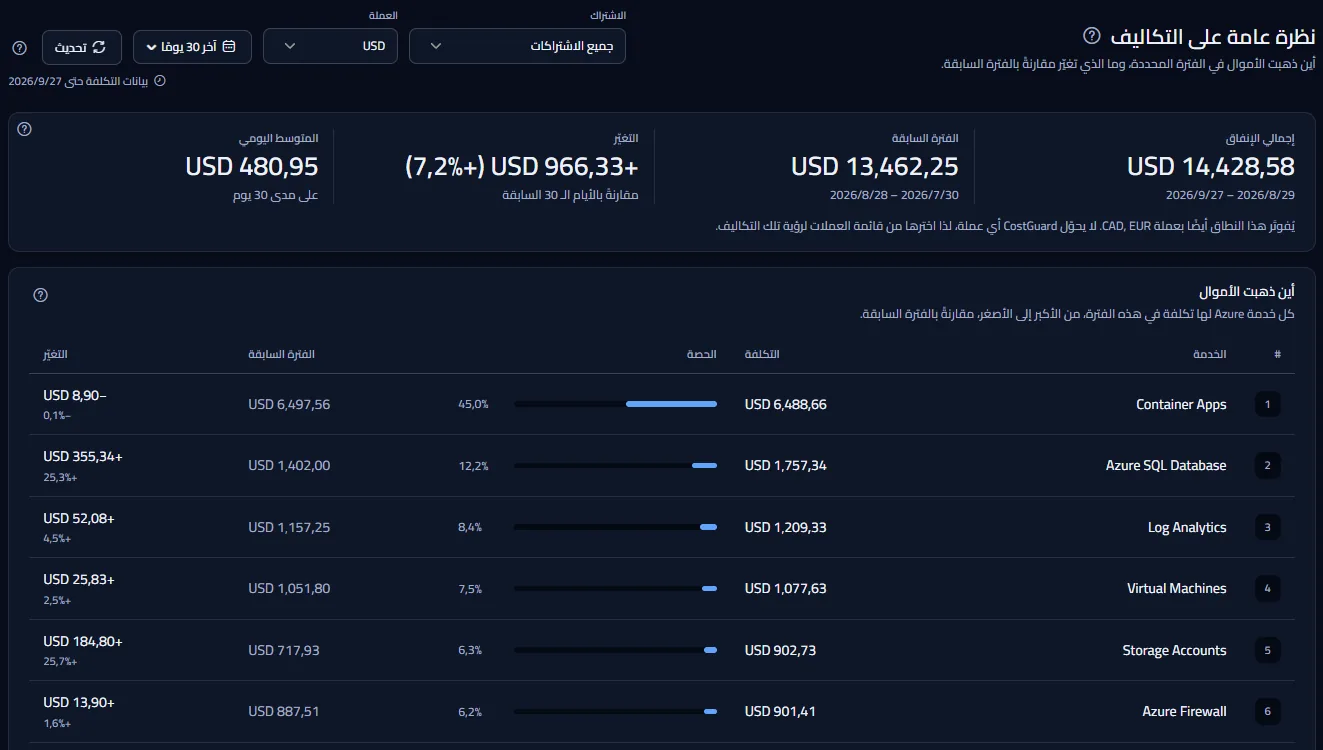
Task: Click previous cost USD 1,157,25 for Log Analytics
Action: 289,528
